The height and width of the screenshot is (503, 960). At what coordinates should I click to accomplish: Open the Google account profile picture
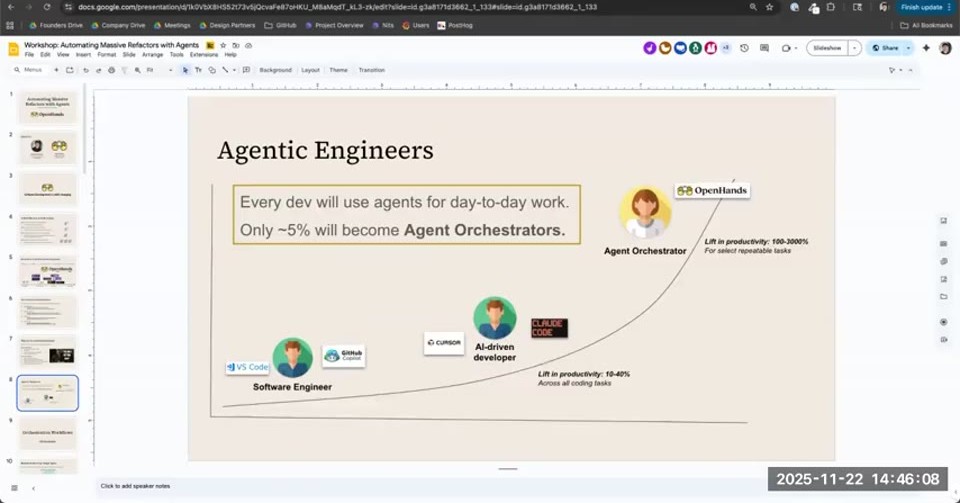click(x=945, y=48)
